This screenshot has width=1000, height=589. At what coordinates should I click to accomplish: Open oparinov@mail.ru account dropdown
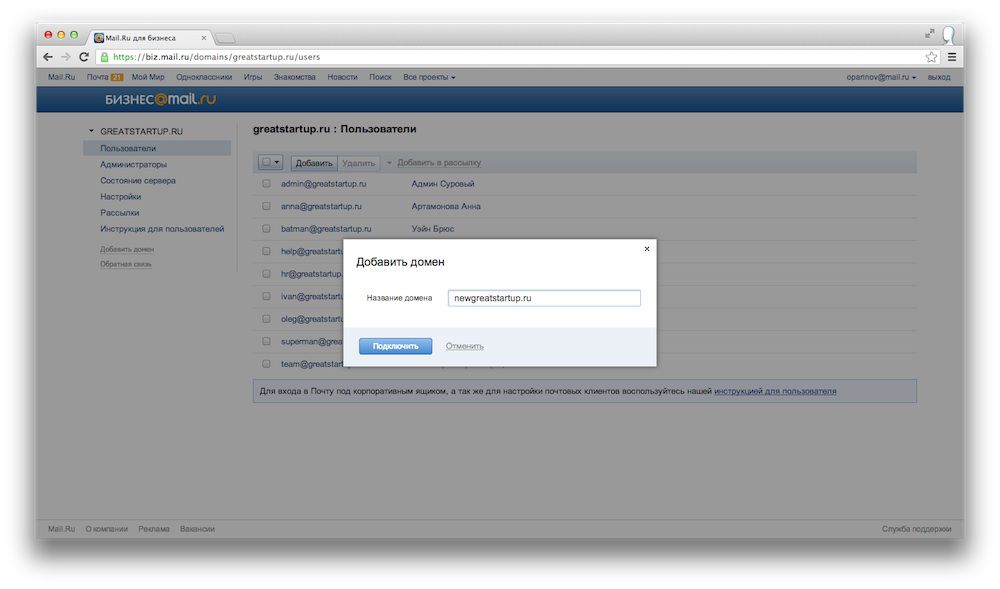[x=881, y=77]
